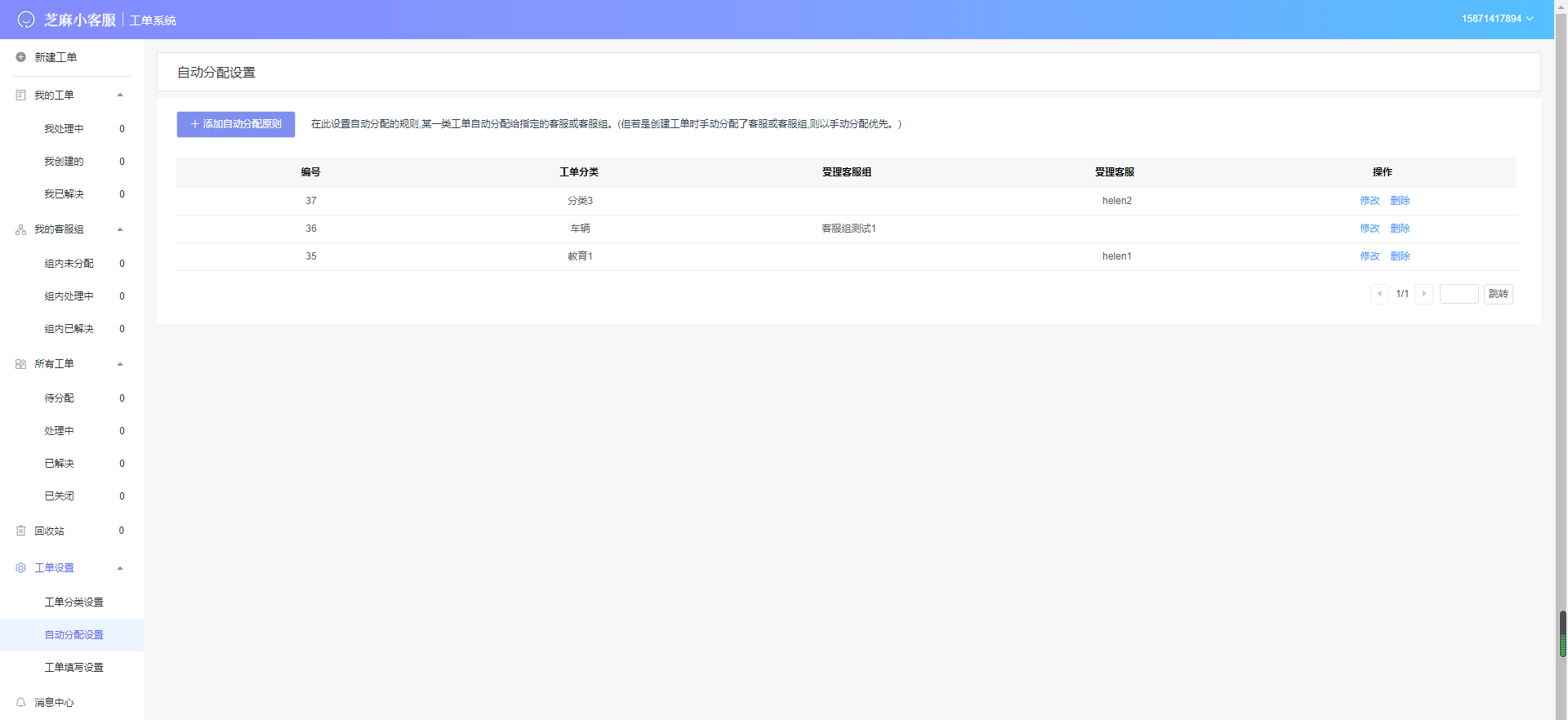
Task: Click the 我的客服组 group icon
Action: click(x=20, y=230)
